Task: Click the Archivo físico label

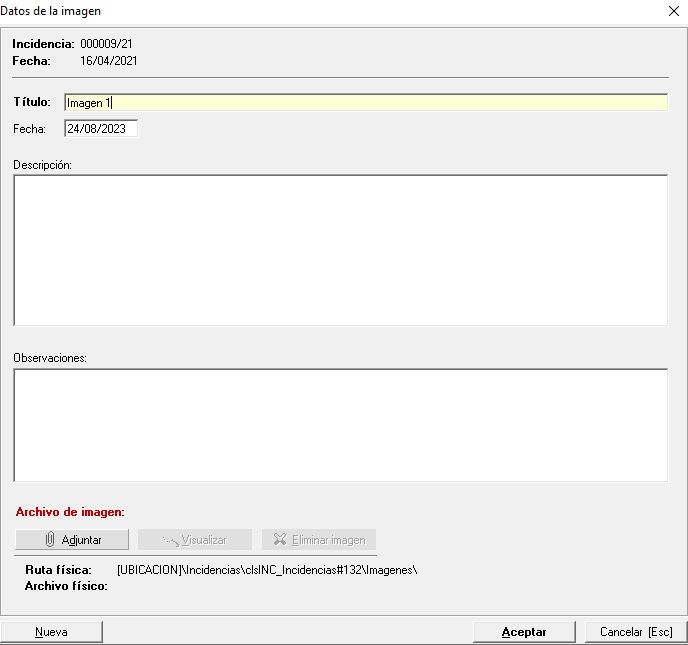Action: coord(66,586)
